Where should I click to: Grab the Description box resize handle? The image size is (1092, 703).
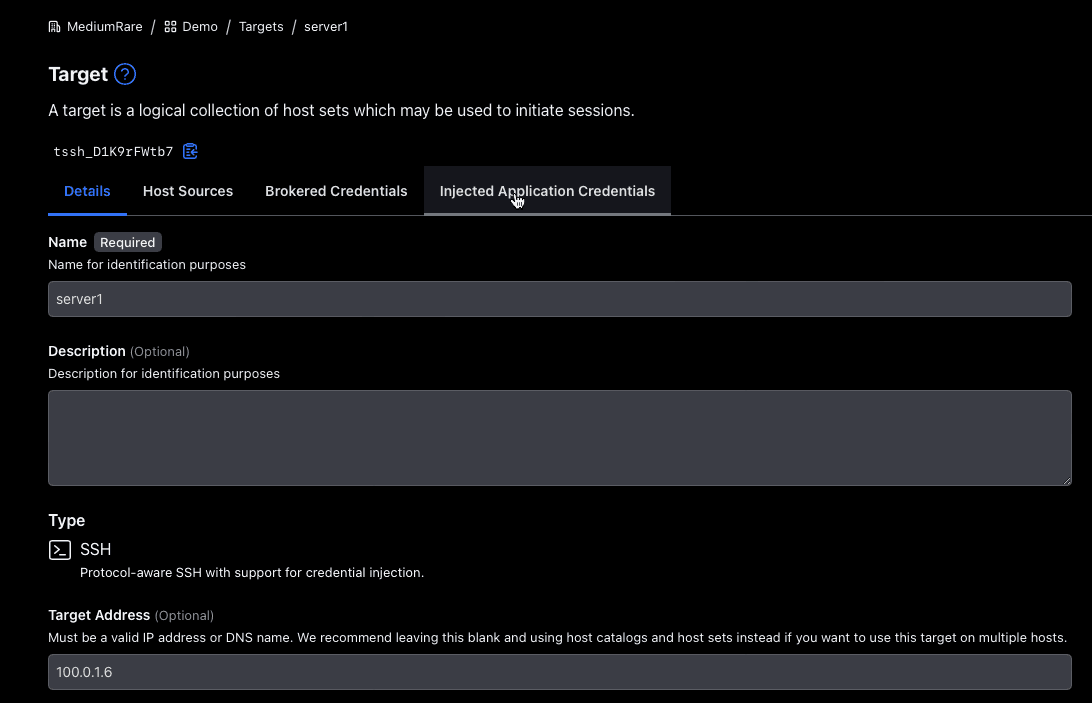(x=1066, y=480)
